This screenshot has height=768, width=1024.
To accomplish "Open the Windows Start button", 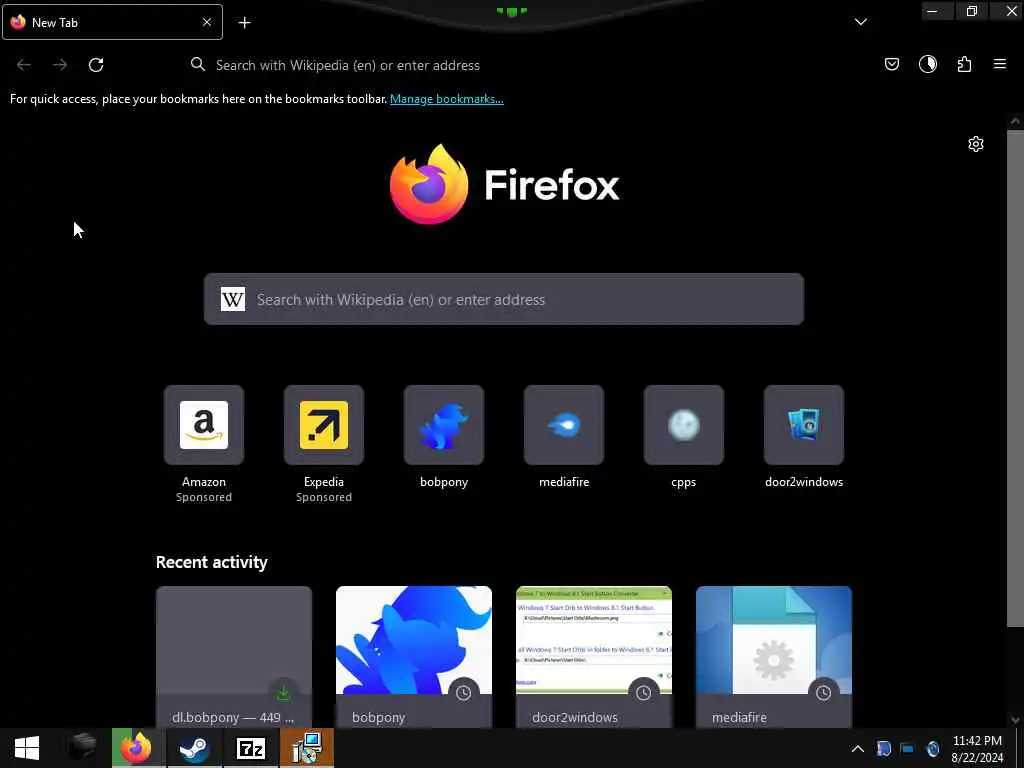I will pos(27,748).
